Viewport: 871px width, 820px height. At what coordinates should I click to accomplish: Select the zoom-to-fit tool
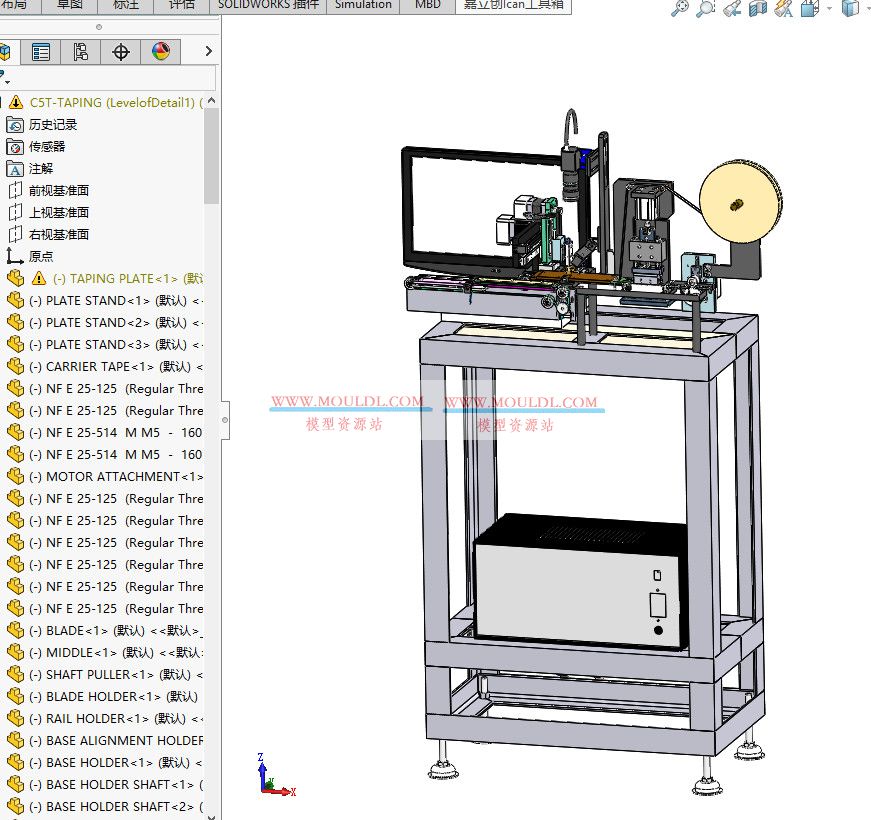[680, 8]
